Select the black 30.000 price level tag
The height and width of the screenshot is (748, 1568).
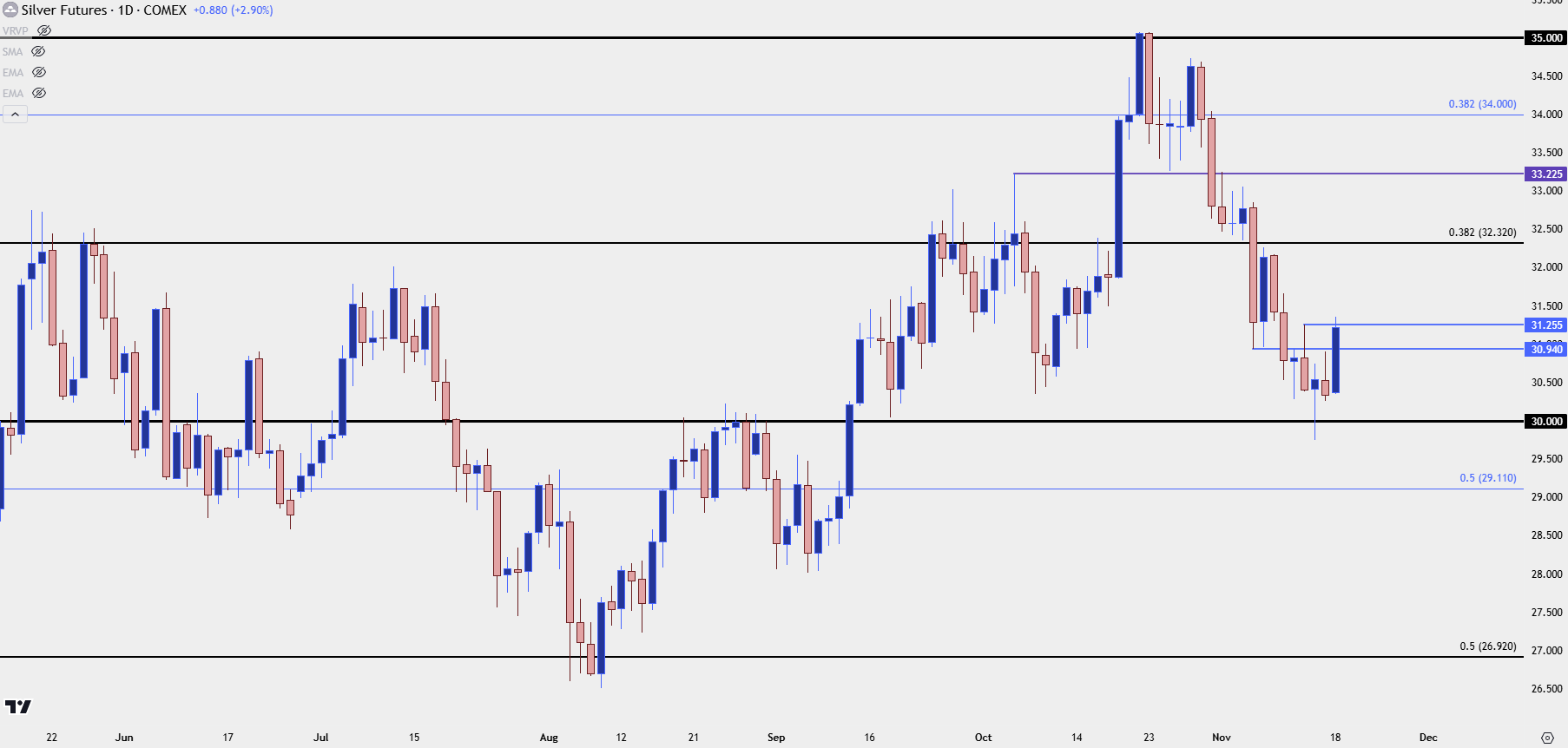(x=1545, y=422)
